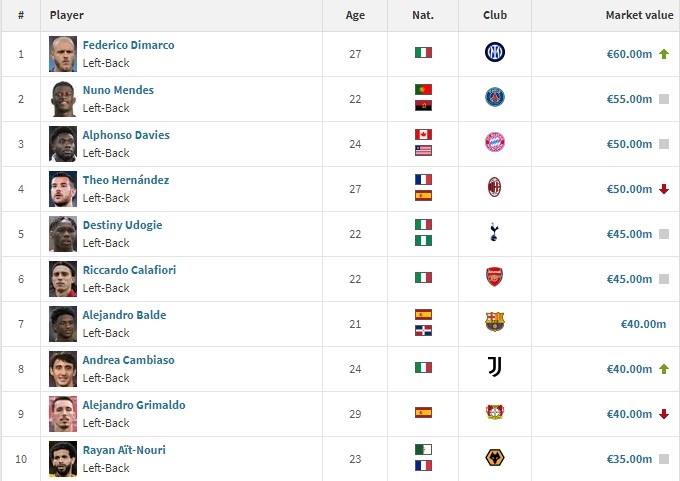680x481 pixels.
Task: Click the Paris Saint-Germain club crest
Action: tap(494, 98)
